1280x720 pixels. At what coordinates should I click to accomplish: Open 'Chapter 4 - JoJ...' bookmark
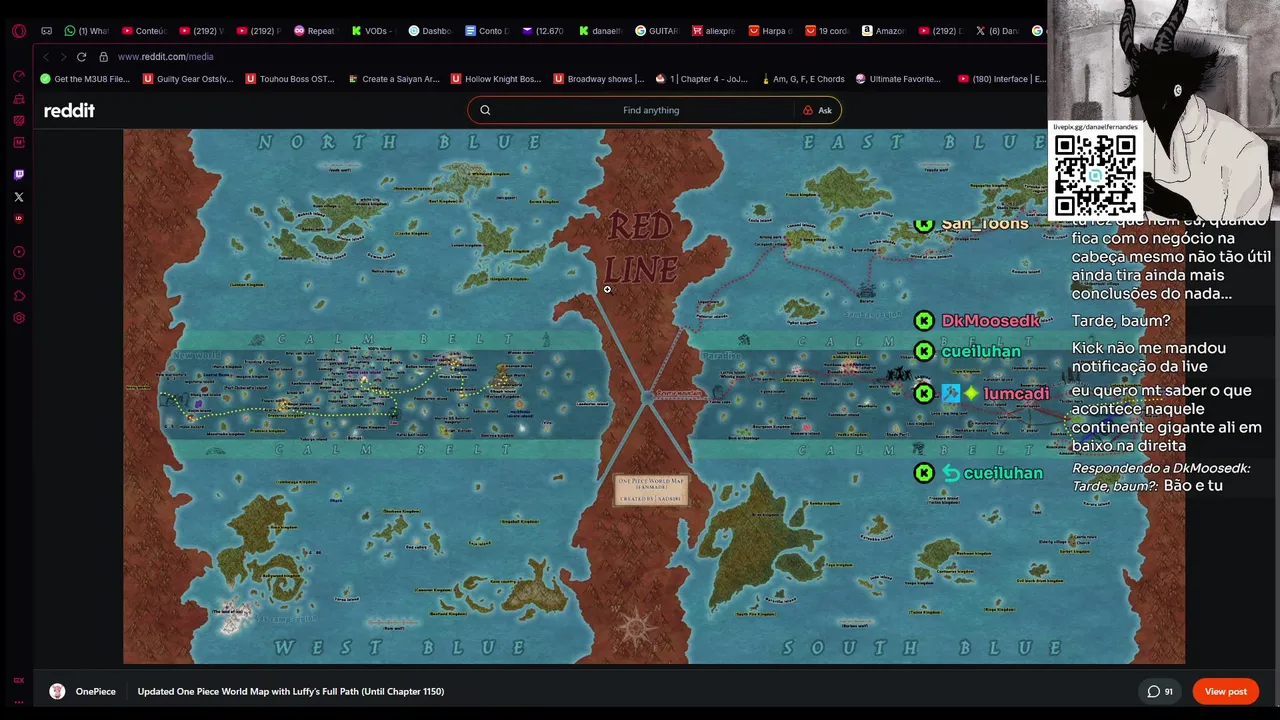click(701, 79)
